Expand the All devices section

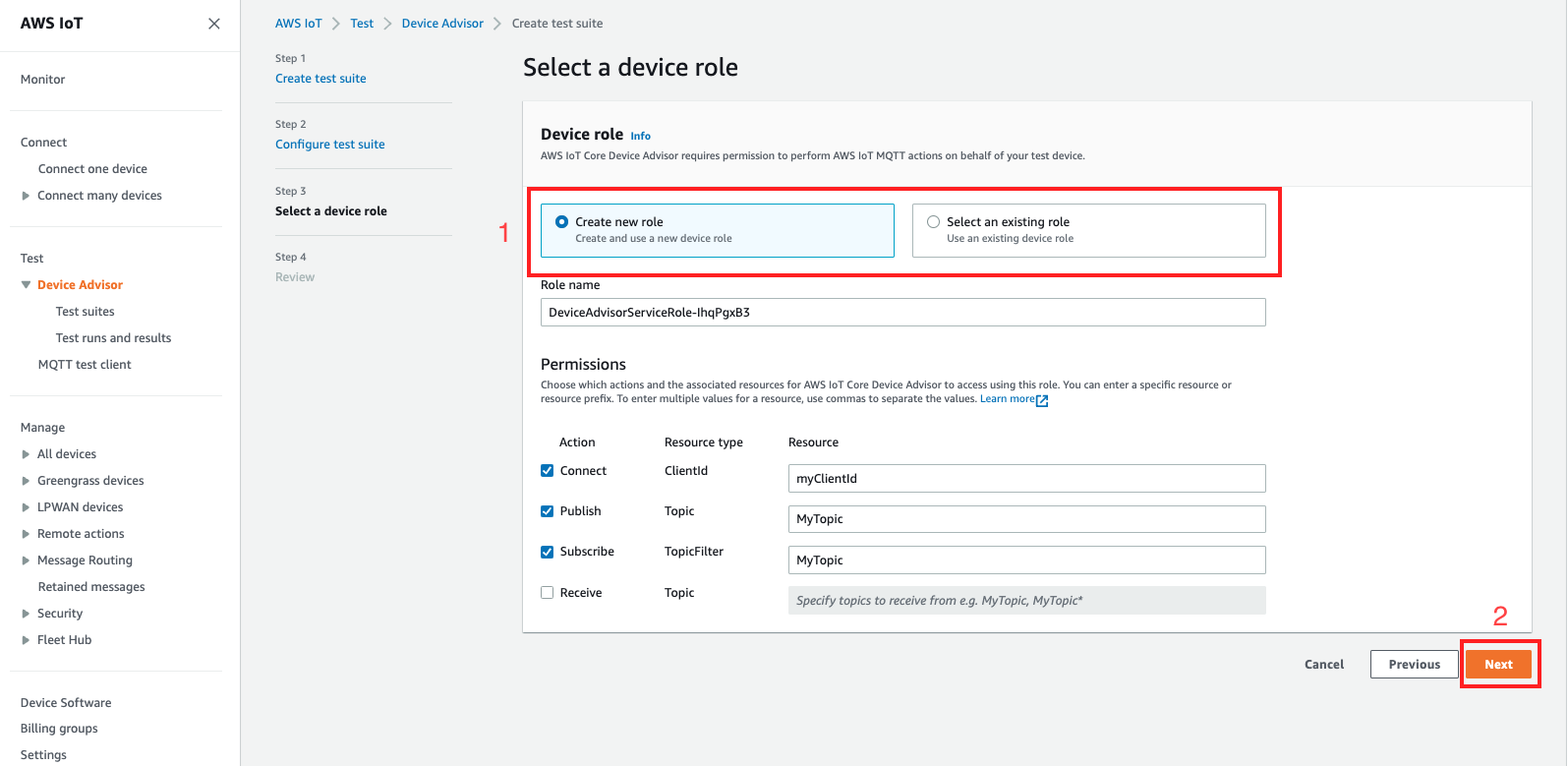(26, 454)
